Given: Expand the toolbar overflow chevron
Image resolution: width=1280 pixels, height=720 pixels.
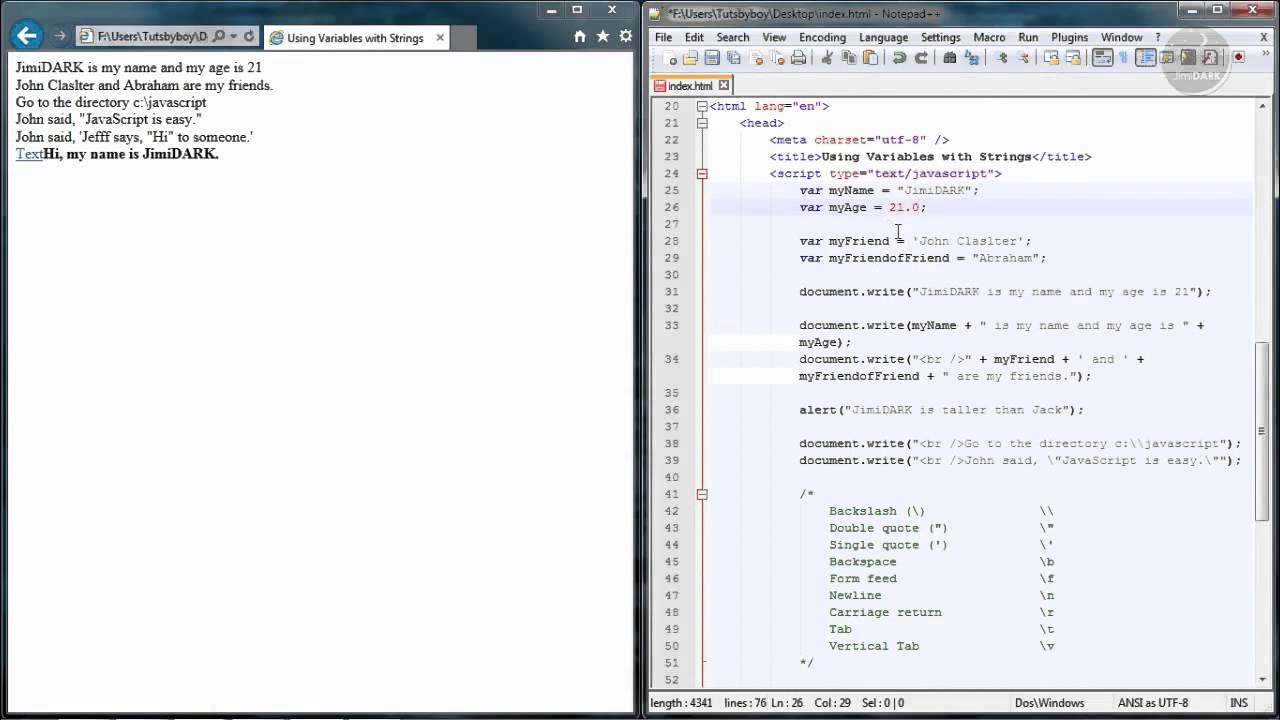Looking at the screenshot, I should coord(1265,54).
